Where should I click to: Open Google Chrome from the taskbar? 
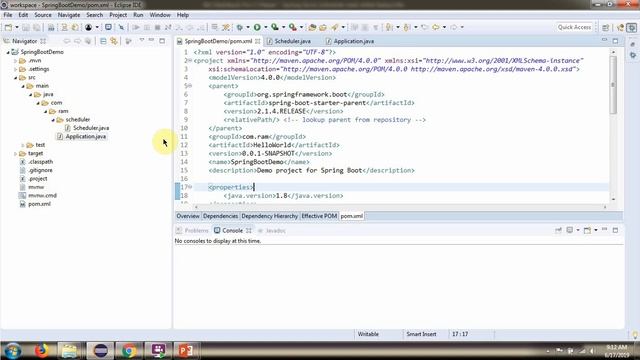[x=129, y=350]
